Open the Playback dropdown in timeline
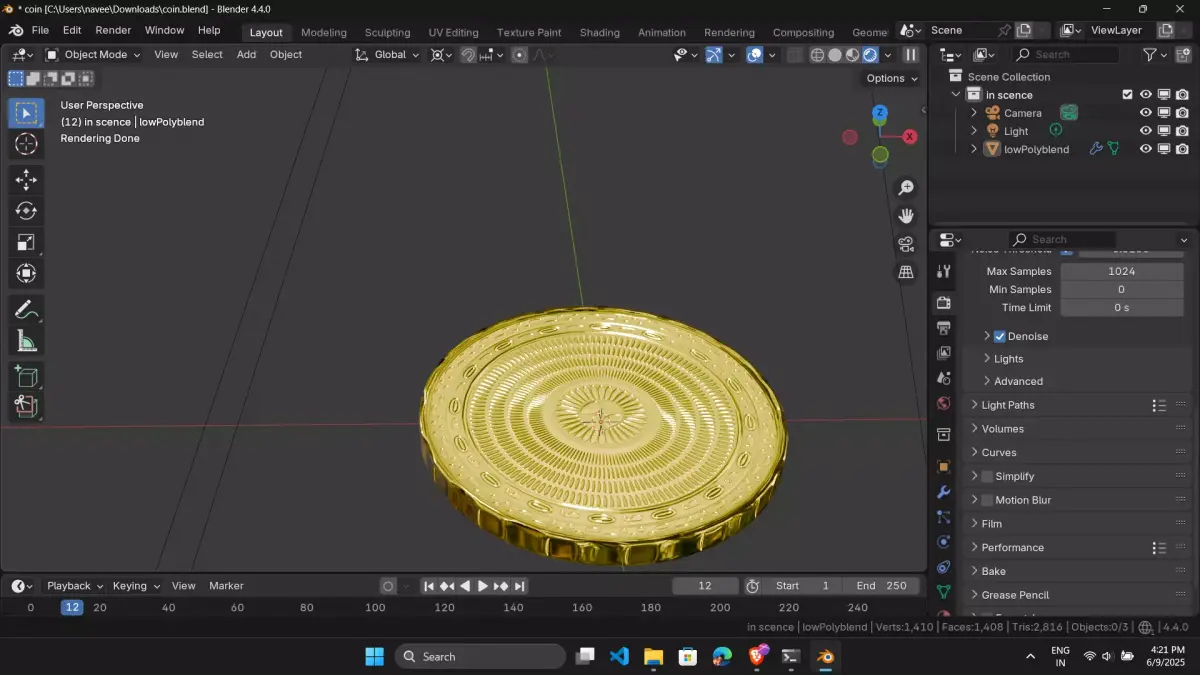This screenshot has height=675, width=1200. pos(75,586)
